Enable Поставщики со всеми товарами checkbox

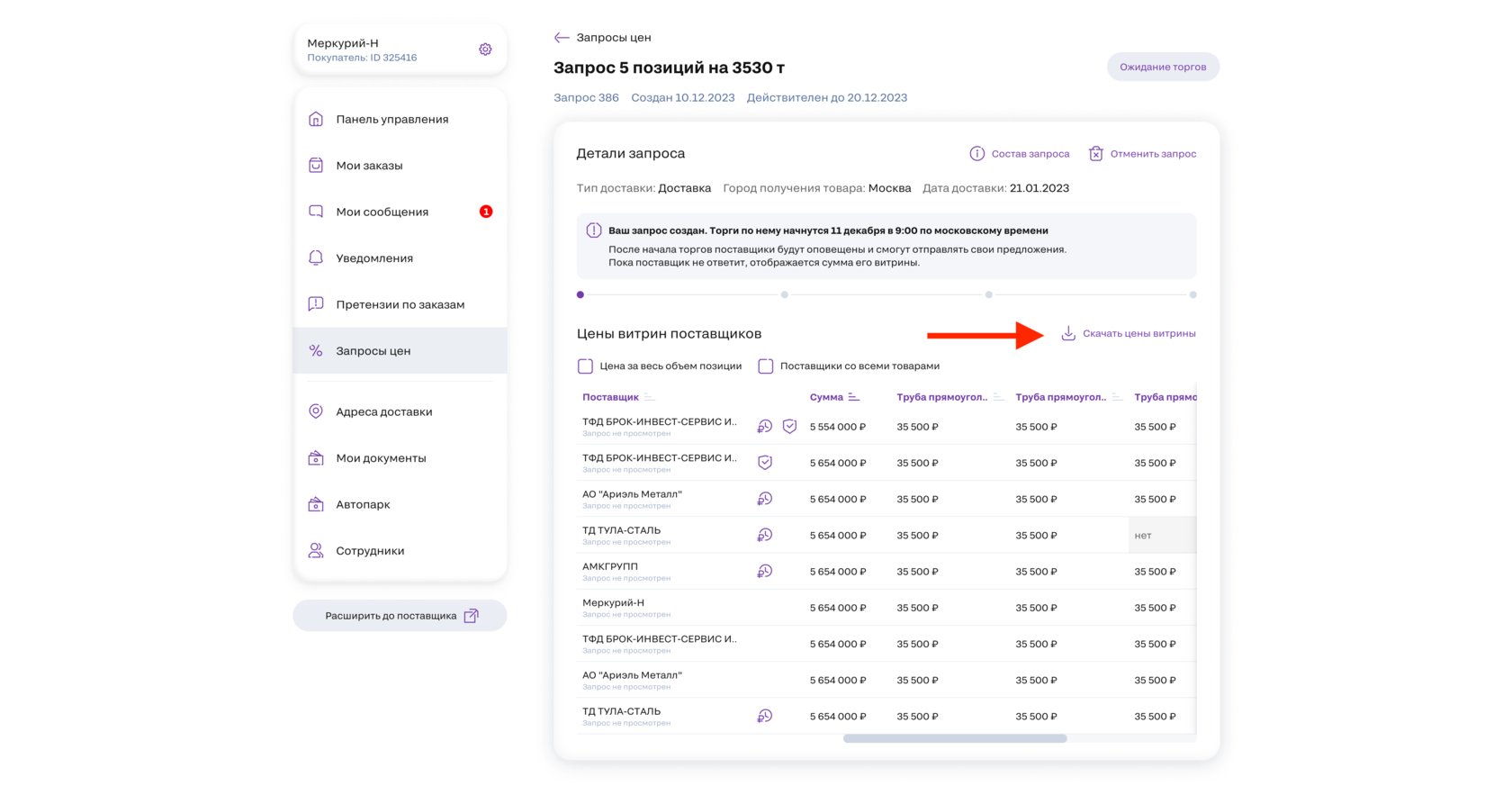tap(766, 366)
